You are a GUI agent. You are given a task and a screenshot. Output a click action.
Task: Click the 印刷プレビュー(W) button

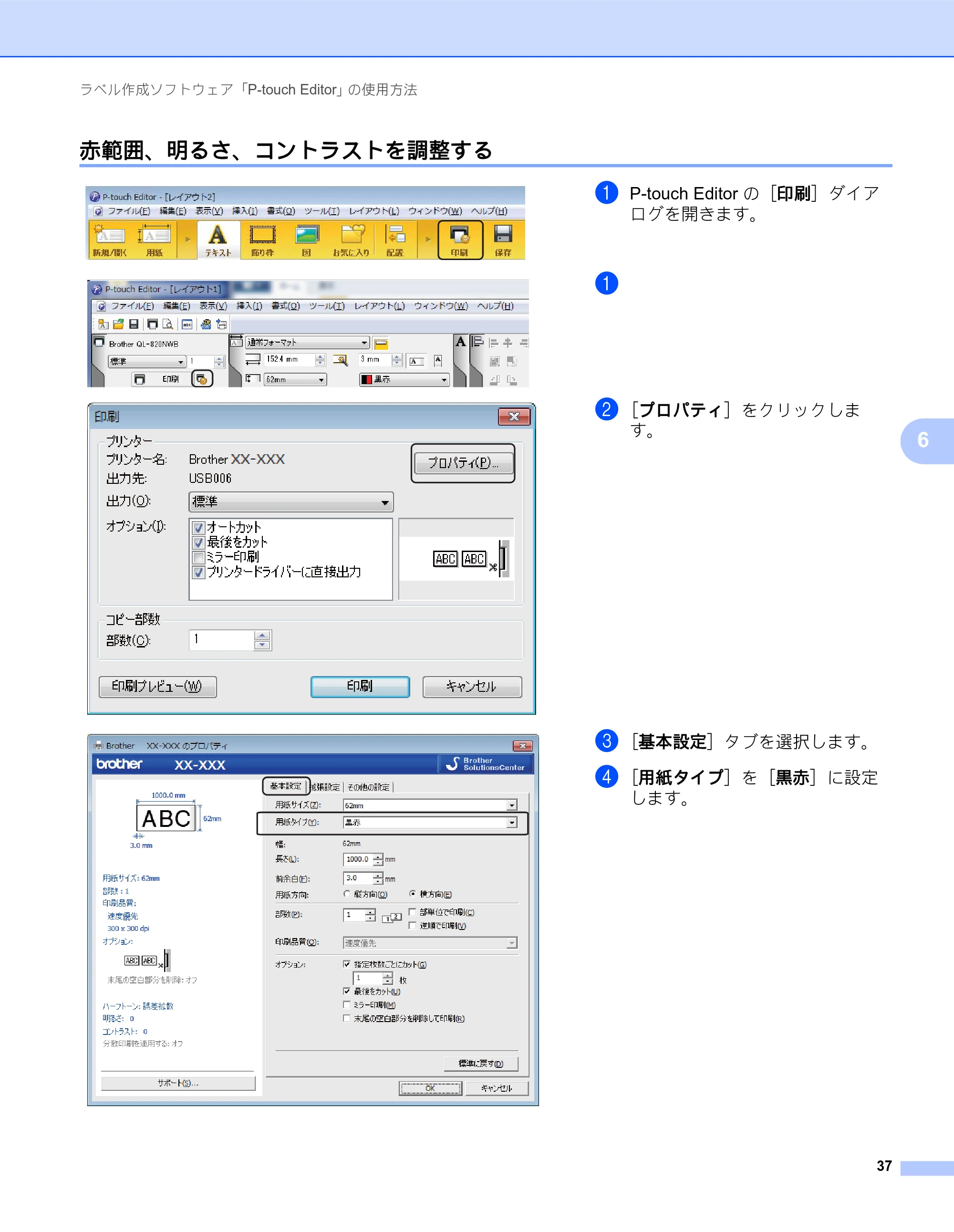coord(157,687)
